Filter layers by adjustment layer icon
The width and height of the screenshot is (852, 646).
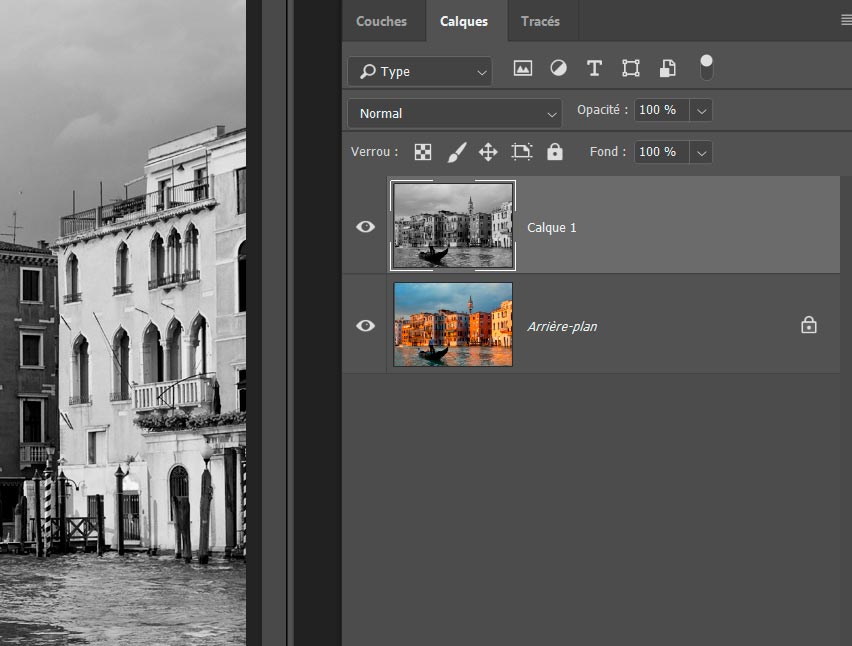558,69
